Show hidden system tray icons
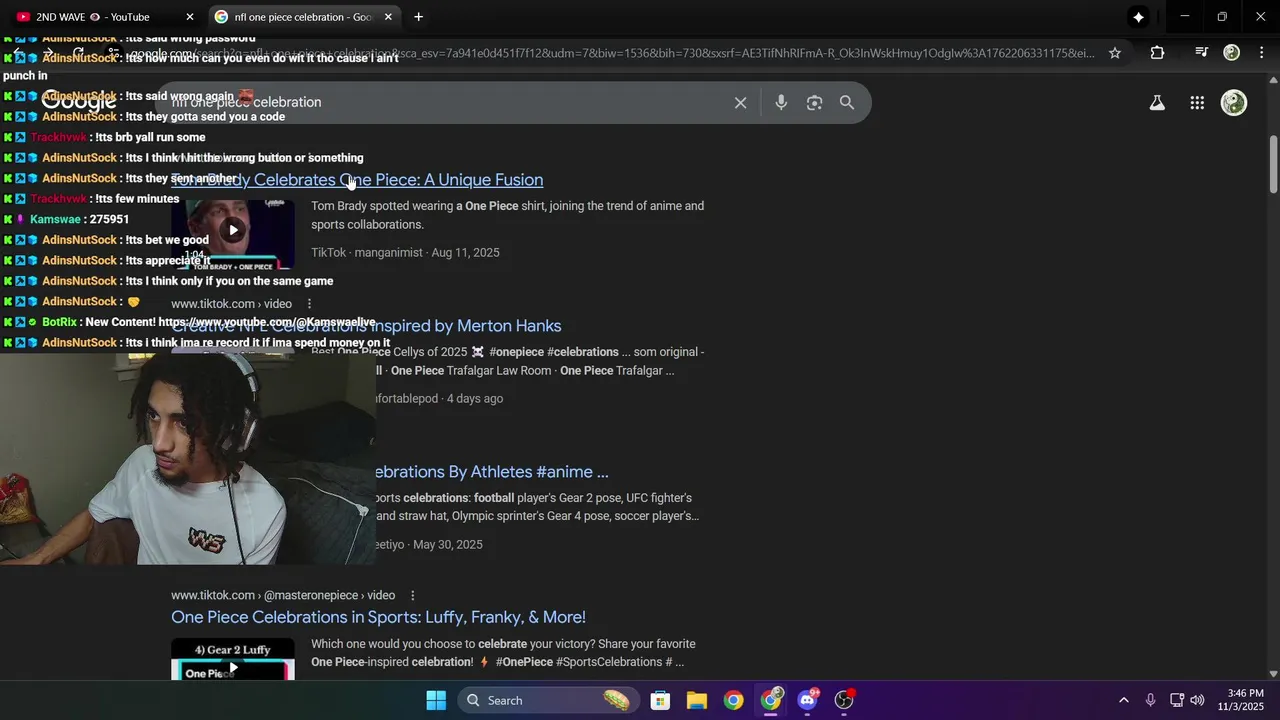The image size is (1280, 720). coord(1123,700)
